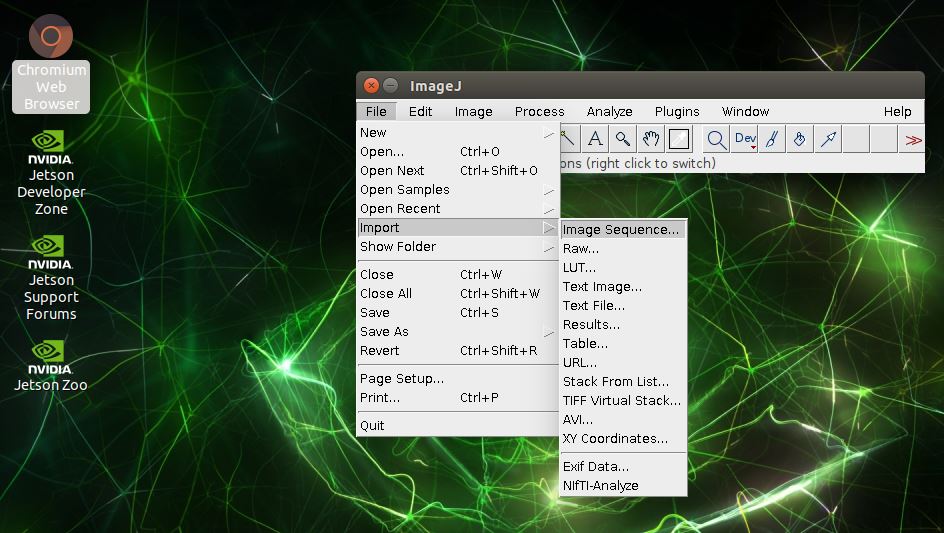
Task: Select the Flood Fill bucket tool
Action: point(800,140)
